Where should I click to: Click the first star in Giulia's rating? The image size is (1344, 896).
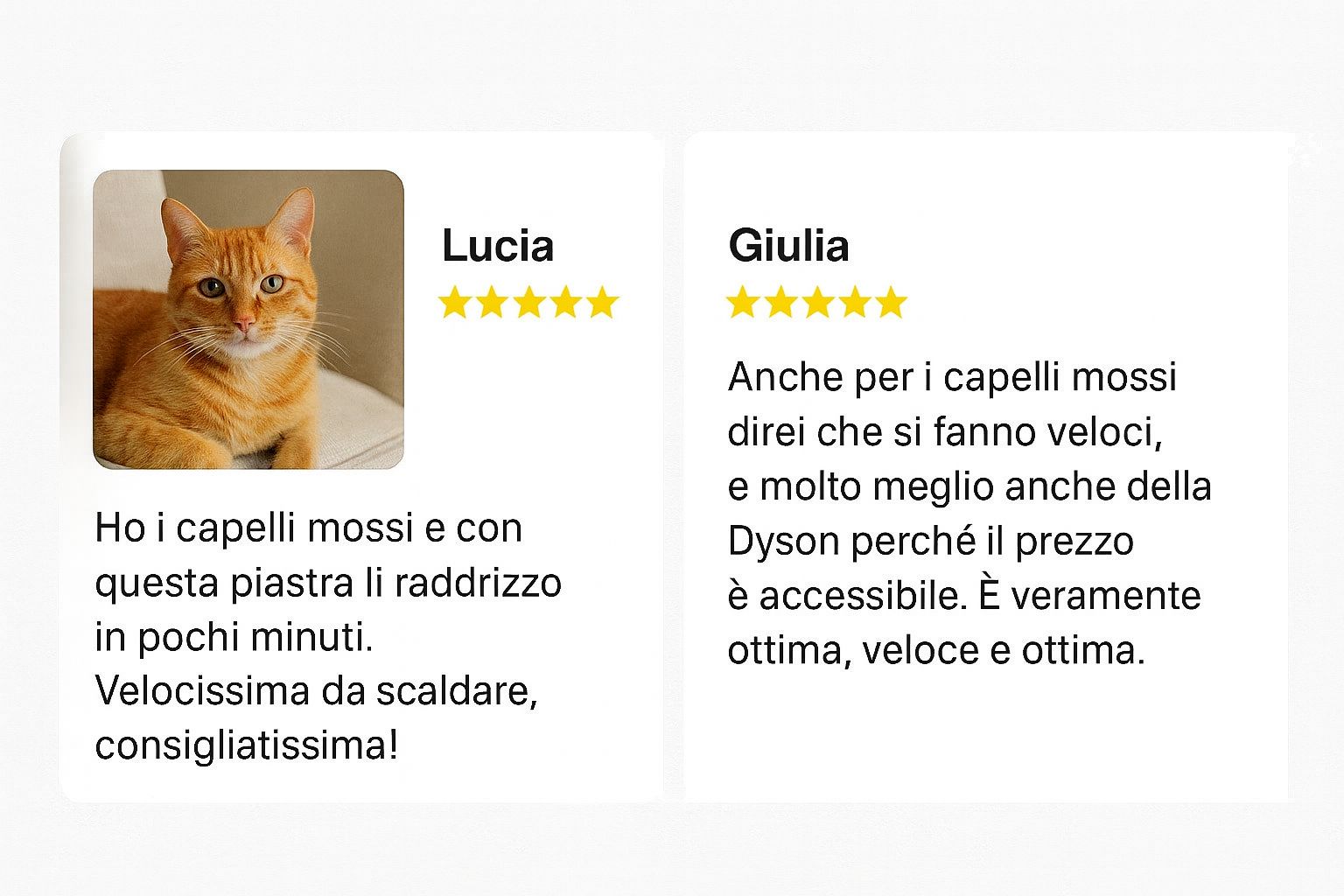743,303
